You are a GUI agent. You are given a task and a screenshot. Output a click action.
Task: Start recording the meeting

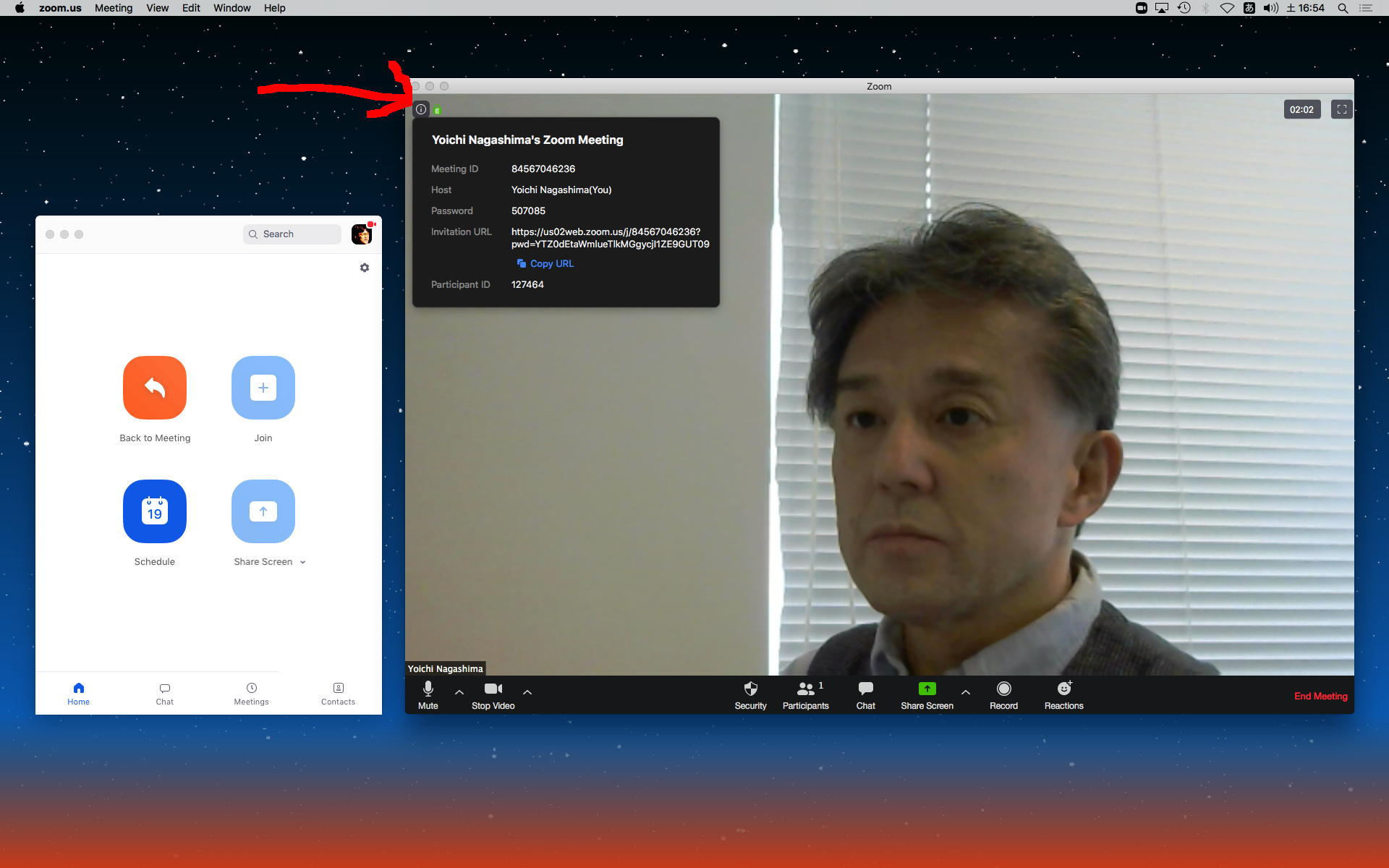tap(1003, 695)
